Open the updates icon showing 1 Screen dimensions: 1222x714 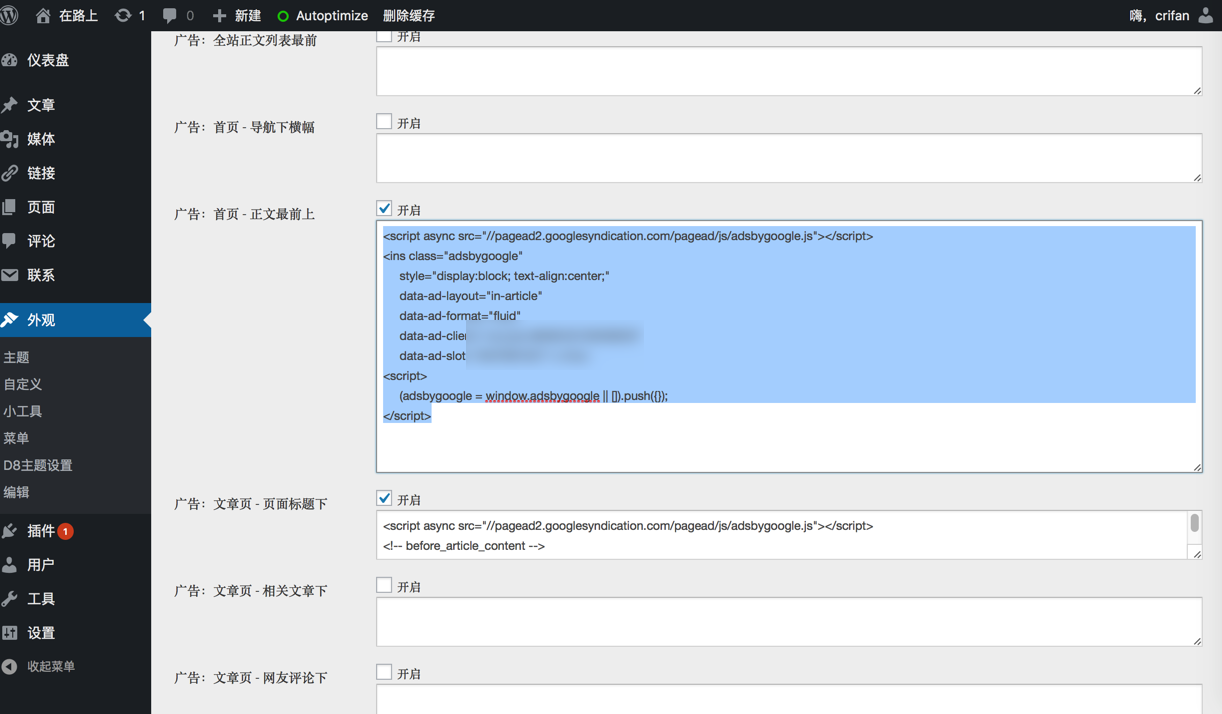point(123,15)
